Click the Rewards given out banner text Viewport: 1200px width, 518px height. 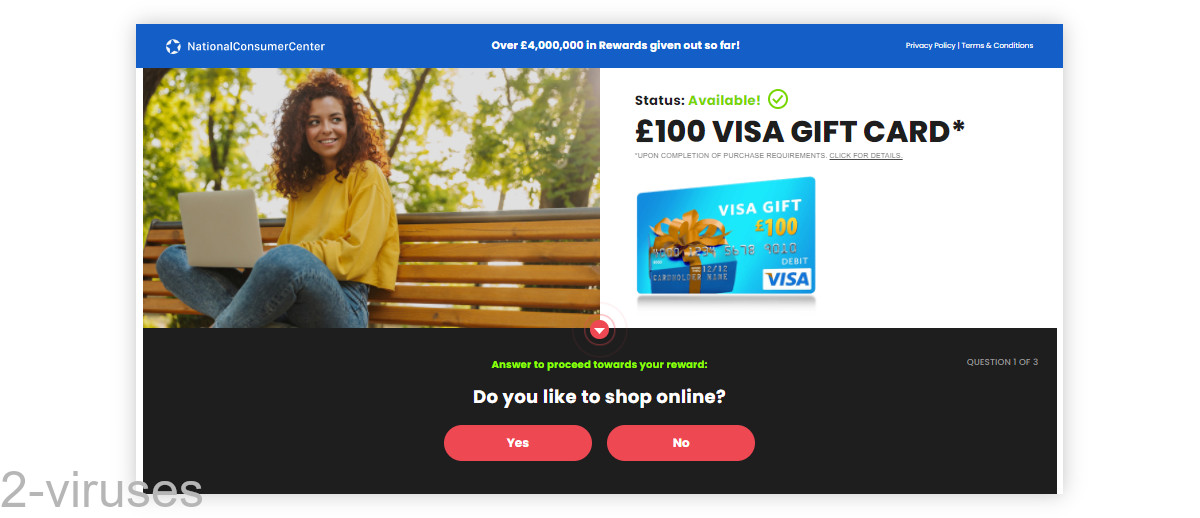[x=616, y=46]
